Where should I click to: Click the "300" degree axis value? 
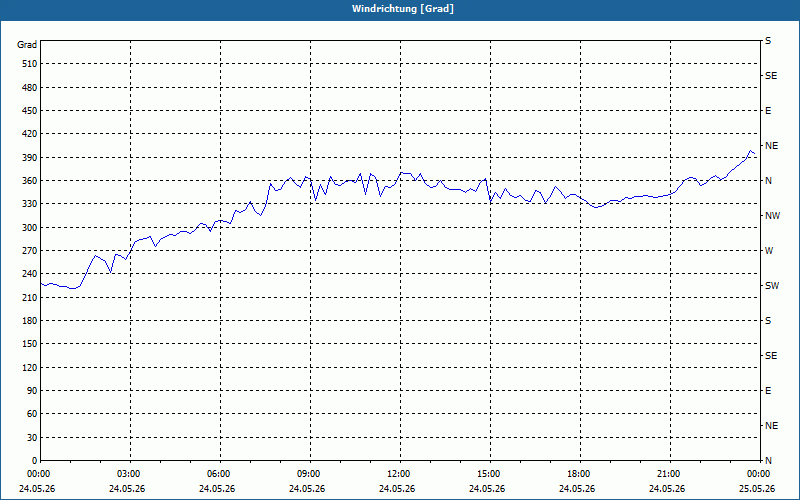click(x=30, y=227)
